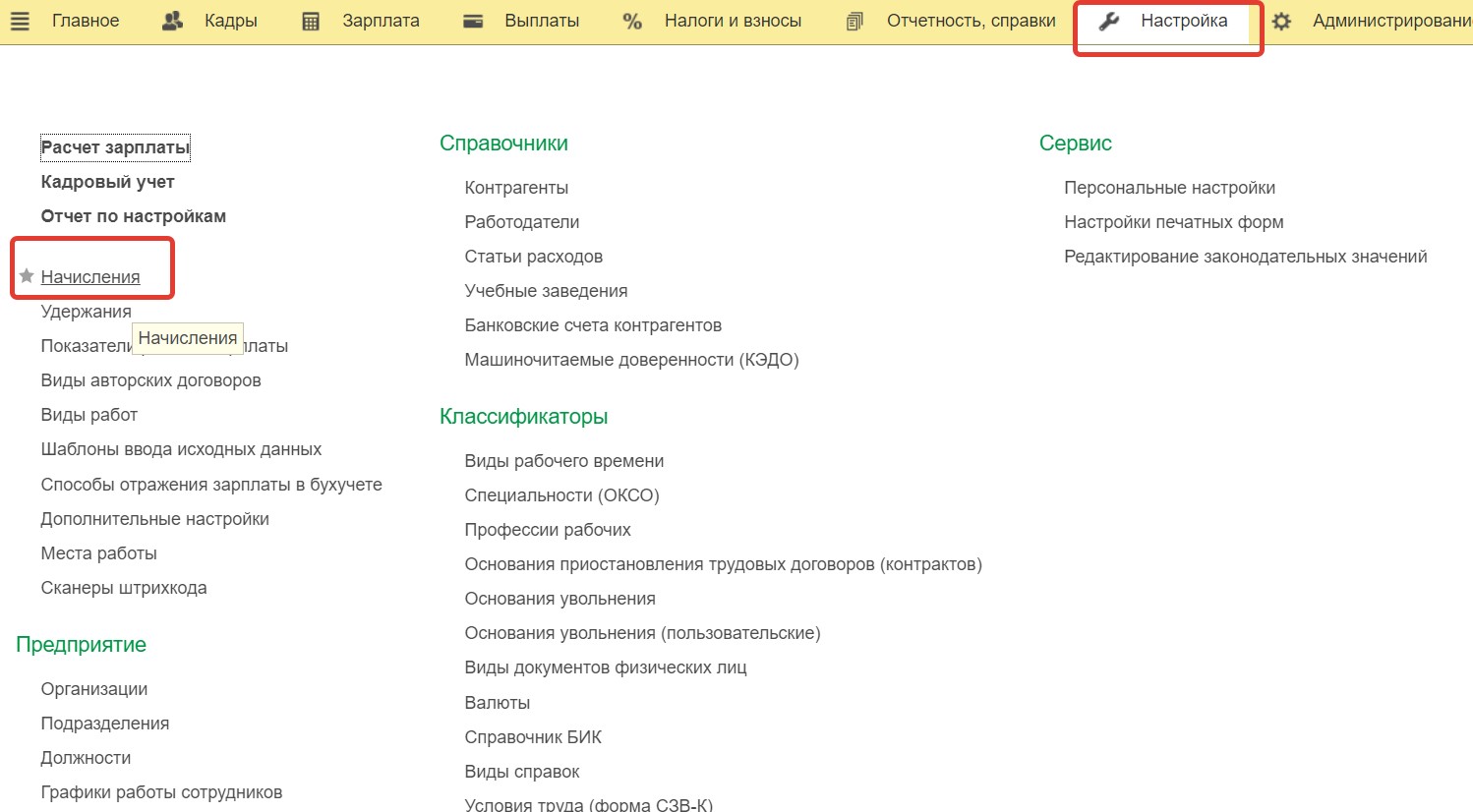Open Машиночитаемые доверенности (КЭДО)
The width and height of the screenshot is (1473, 812).
(x=631, y=360)
